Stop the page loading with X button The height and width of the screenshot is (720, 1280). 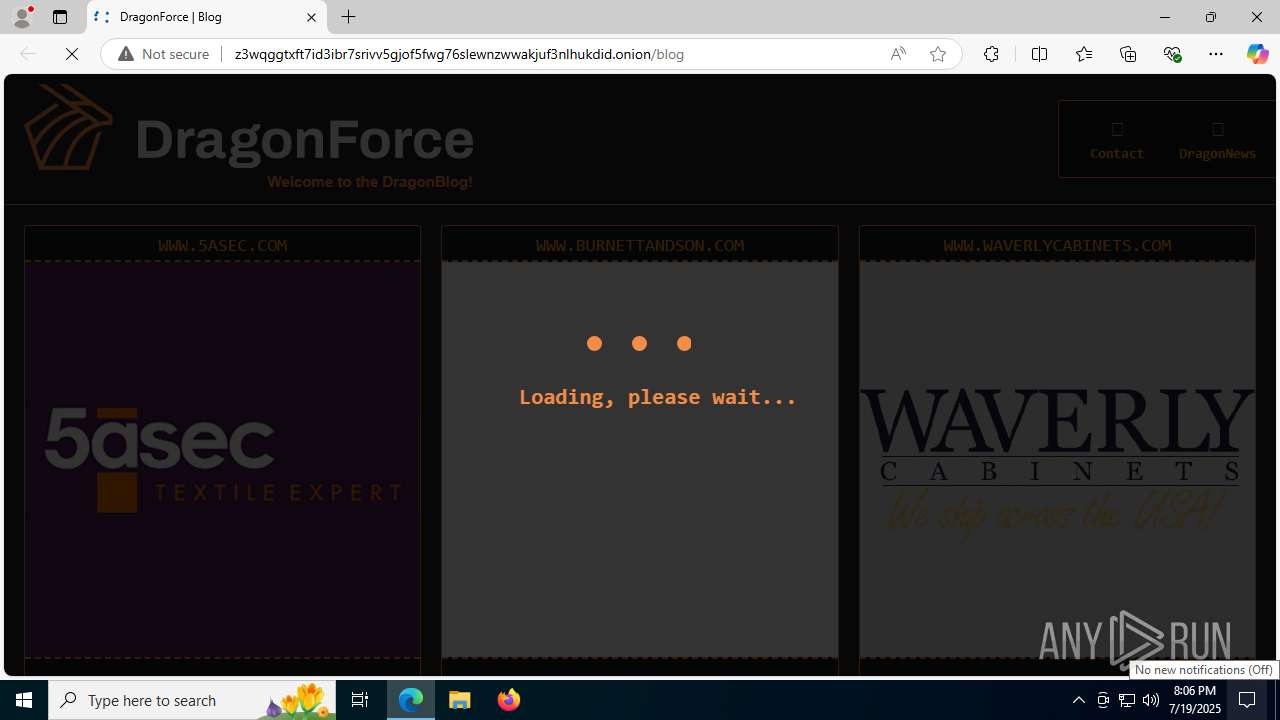(x=72, y=54)
